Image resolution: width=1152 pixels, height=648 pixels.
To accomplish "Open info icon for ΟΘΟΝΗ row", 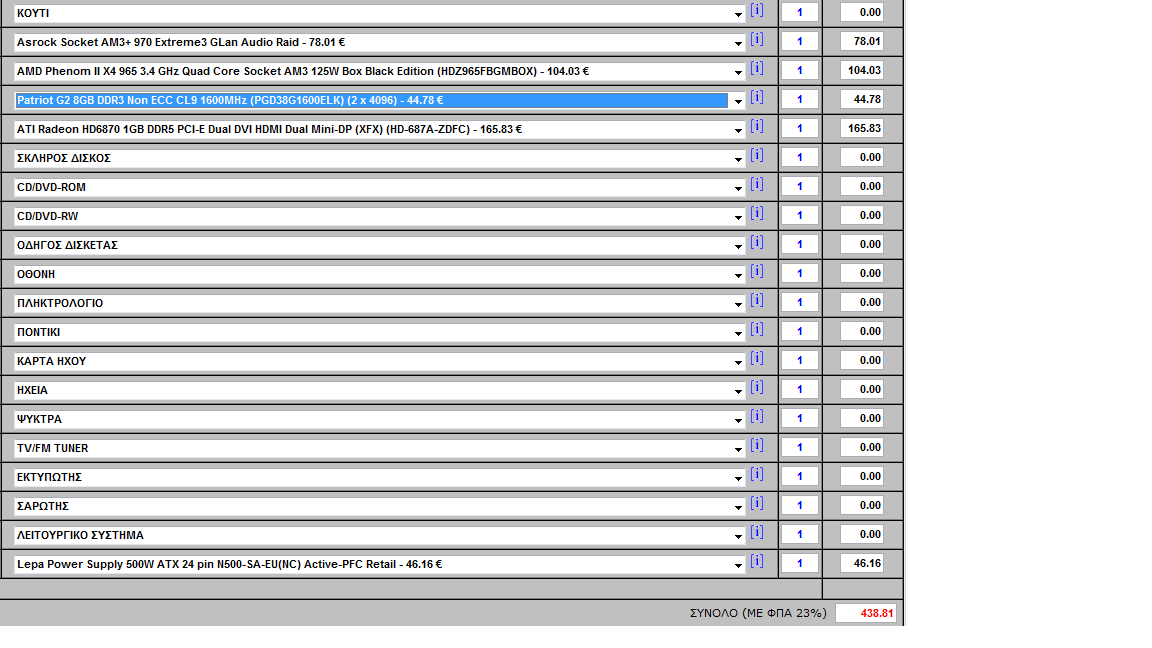I will tap(757, 272).
